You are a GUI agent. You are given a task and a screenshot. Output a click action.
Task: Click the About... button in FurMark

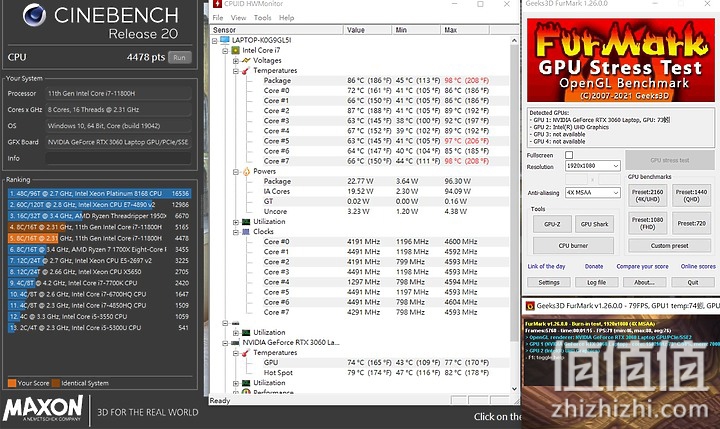644,282
